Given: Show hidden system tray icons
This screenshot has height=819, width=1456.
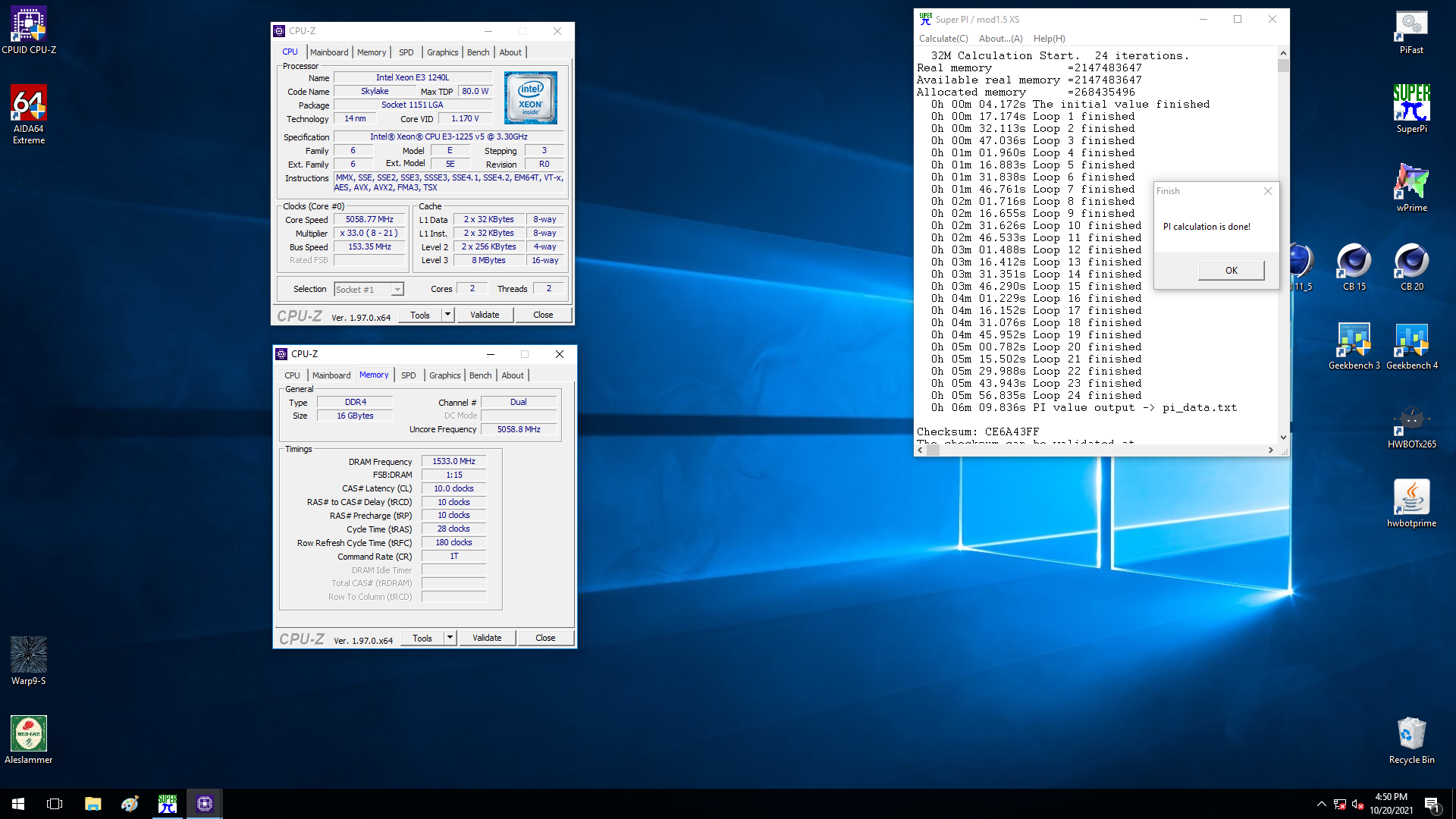Looking at the screenshot, I should (x=1321, y=804).
